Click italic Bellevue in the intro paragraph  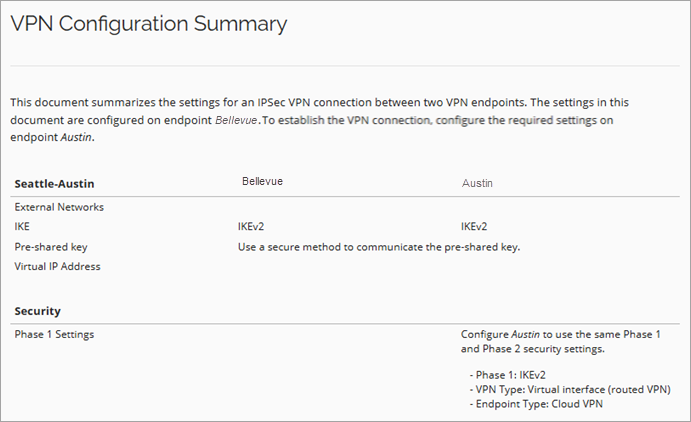click(237, 120)
